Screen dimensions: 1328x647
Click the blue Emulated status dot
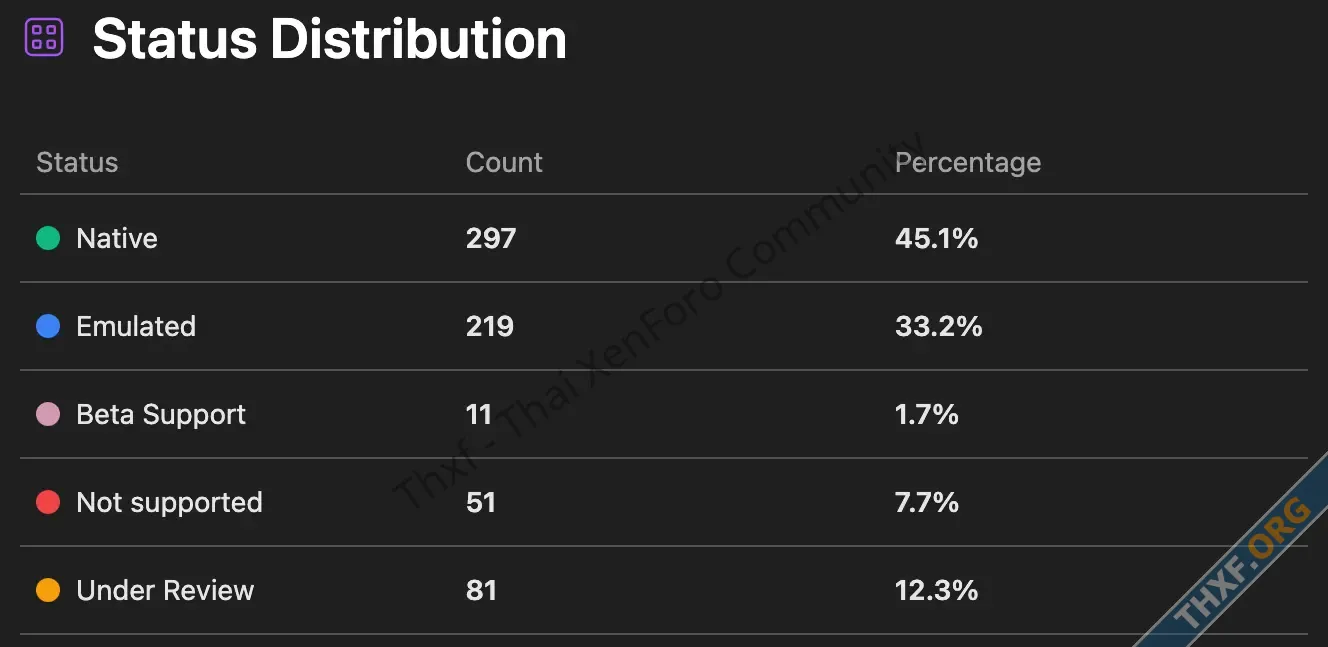click(48, 326)
